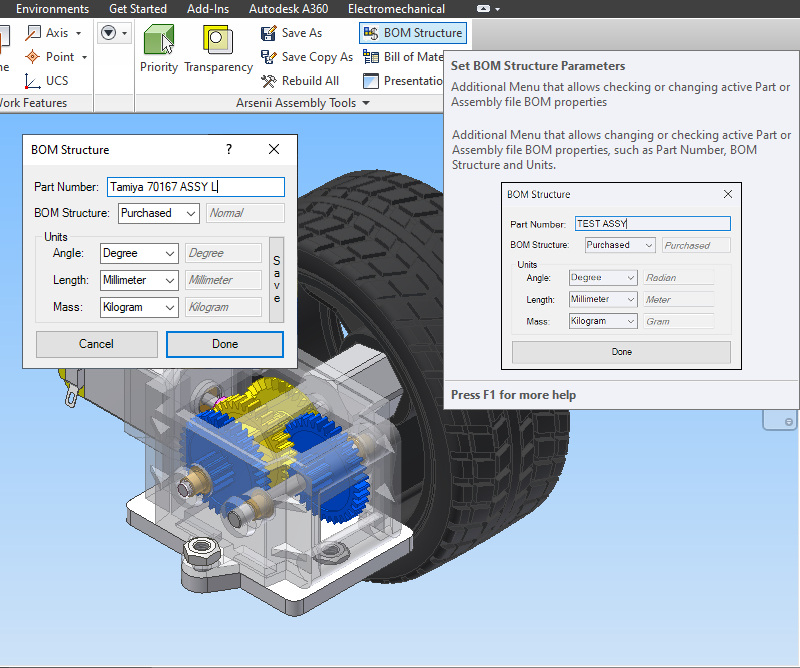Click the read-only Millimeter units field
This screenshot has height=668, width=800.
pos(223,280)
